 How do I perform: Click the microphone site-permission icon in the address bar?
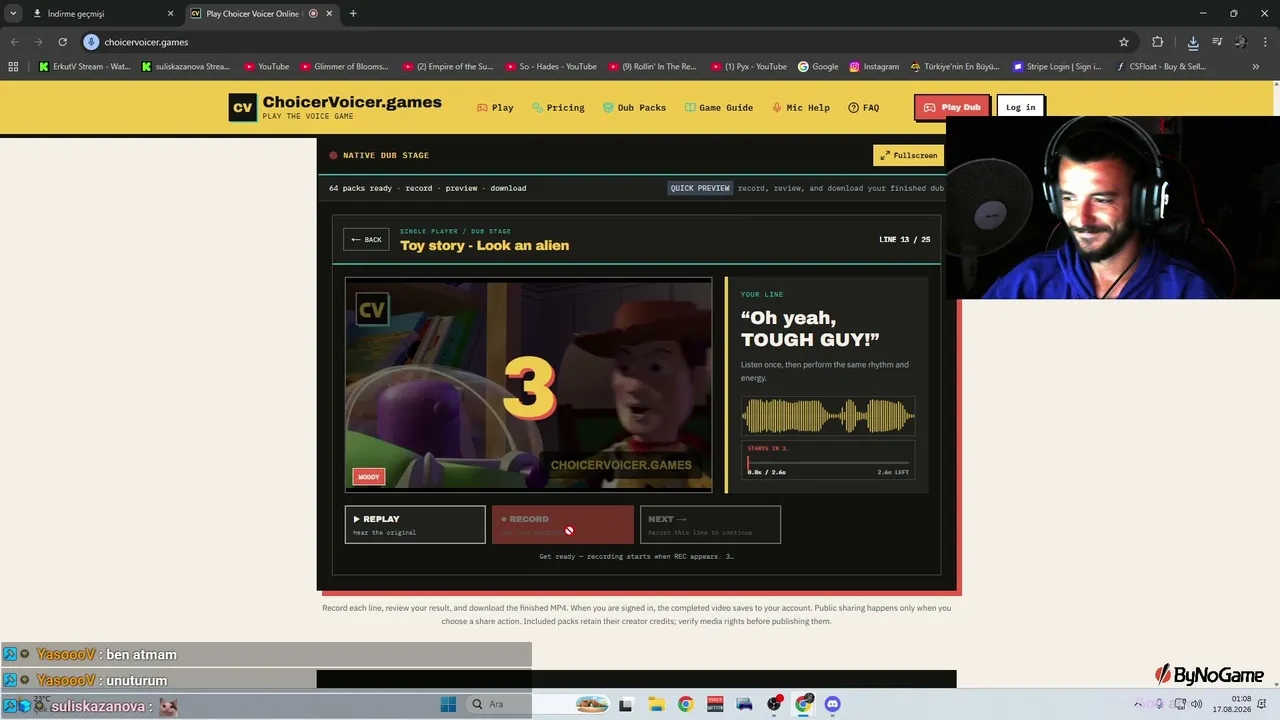(91, 42)
